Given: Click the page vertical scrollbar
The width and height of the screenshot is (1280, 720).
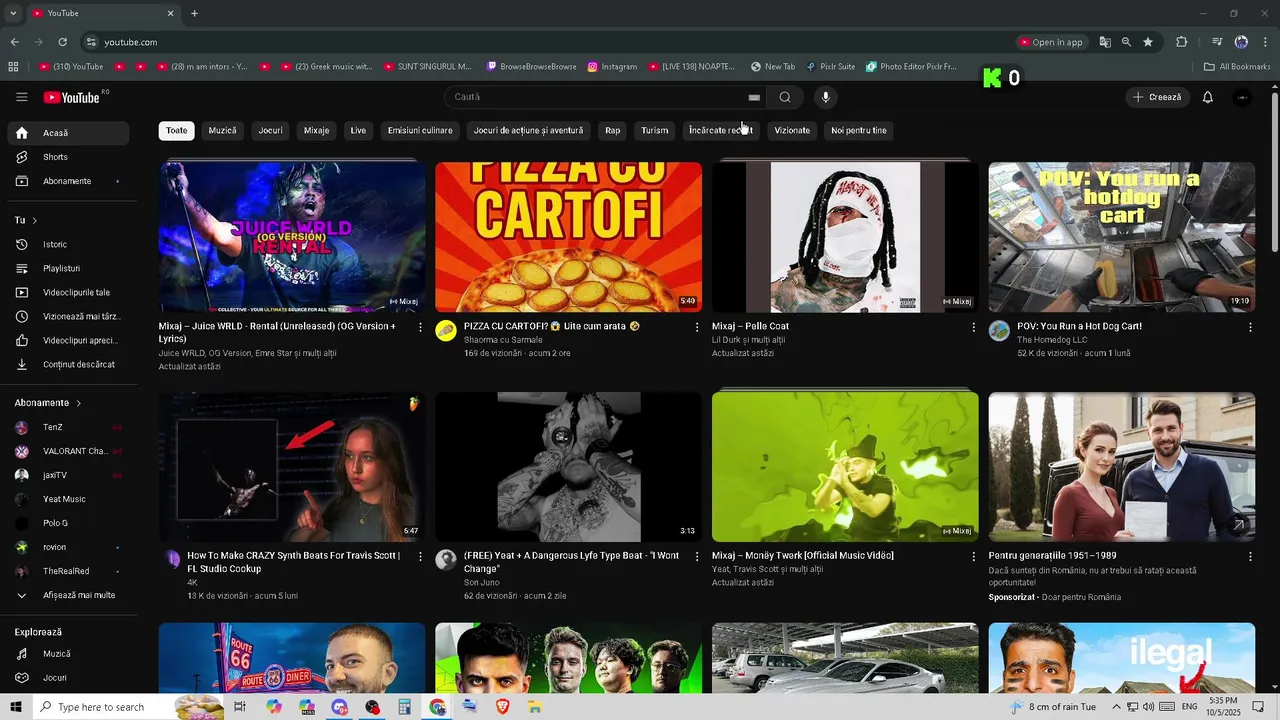Looking at the screenshot, I should pyautogui.click(x=1274, y=170).
